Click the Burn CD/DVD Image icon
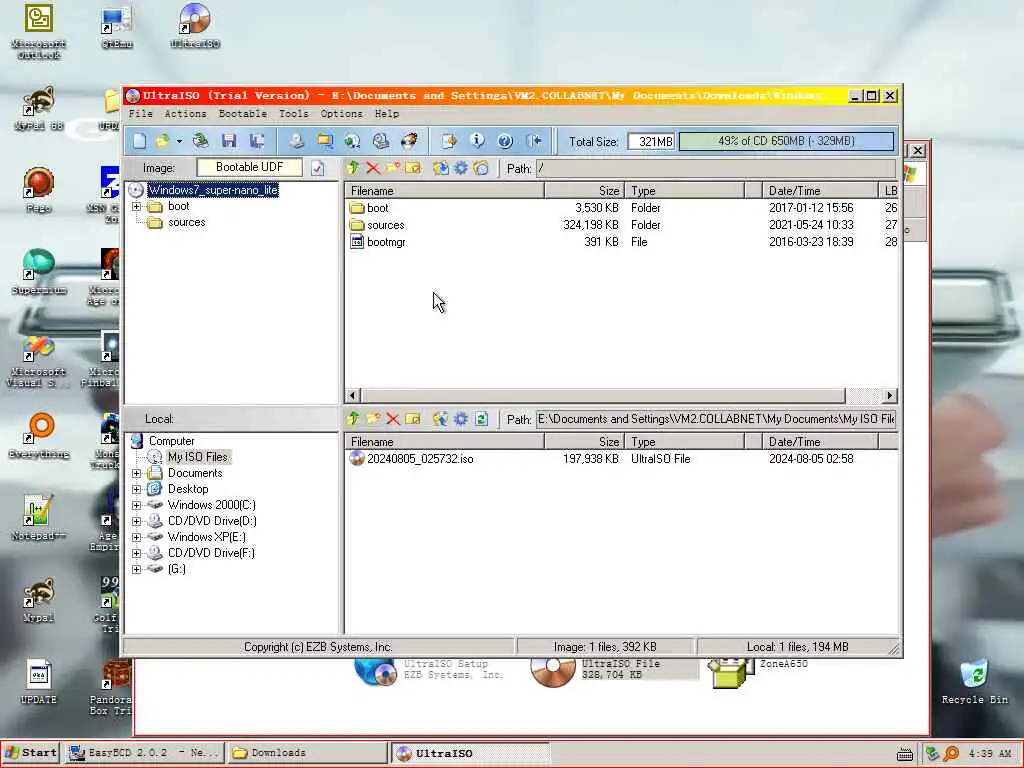 tap(409, 140)
